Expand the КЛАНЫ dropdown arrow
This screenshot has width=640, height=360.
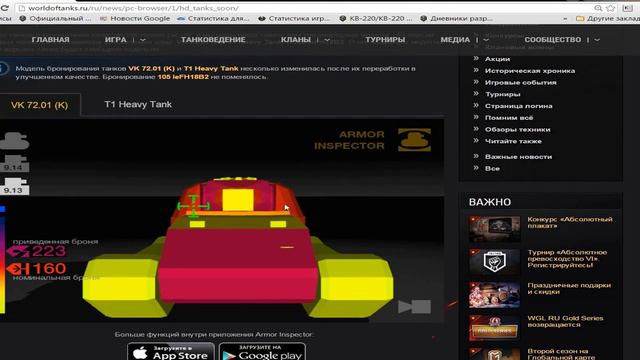327,40
